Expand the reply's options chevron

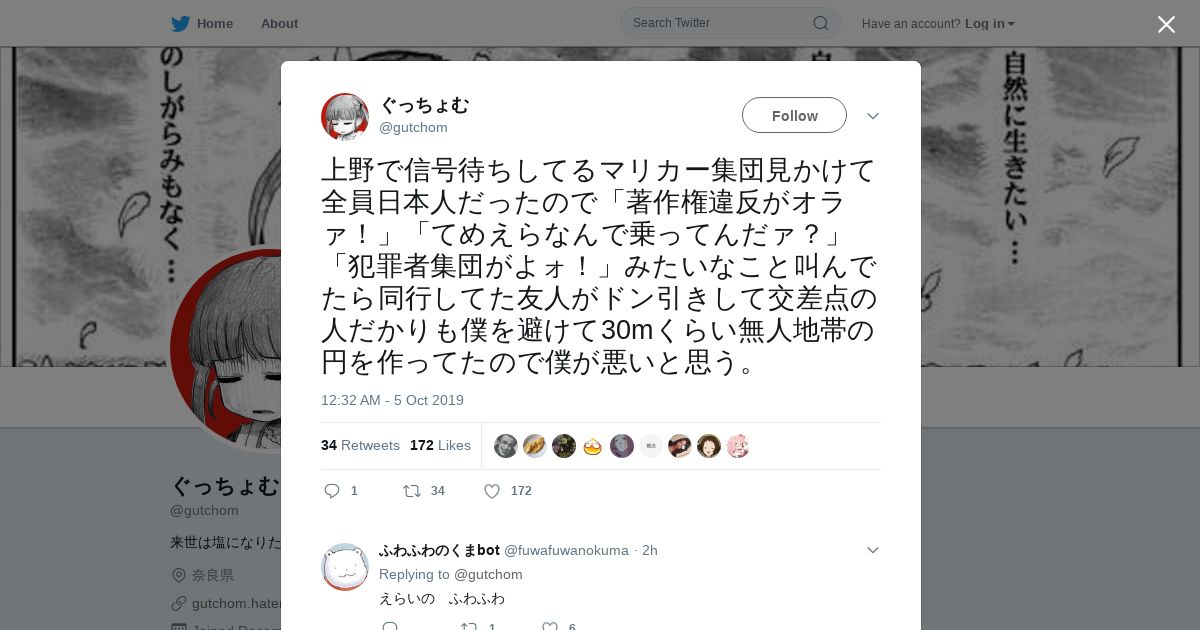tap(873, 550)
